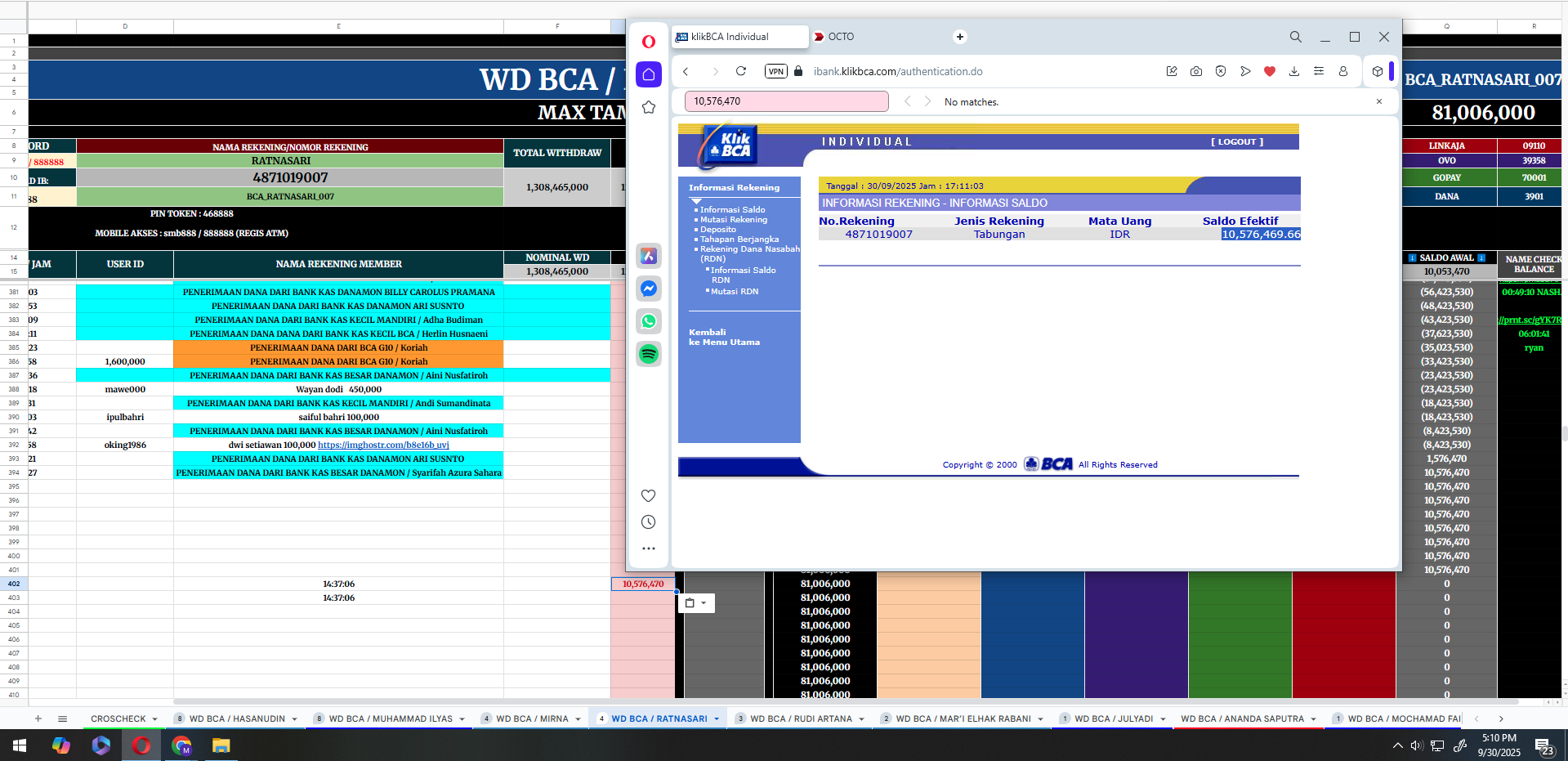The image size is (1568, 761).
Task: Open the imghostr.com link in row 392
Action: [x=383, y=445]
